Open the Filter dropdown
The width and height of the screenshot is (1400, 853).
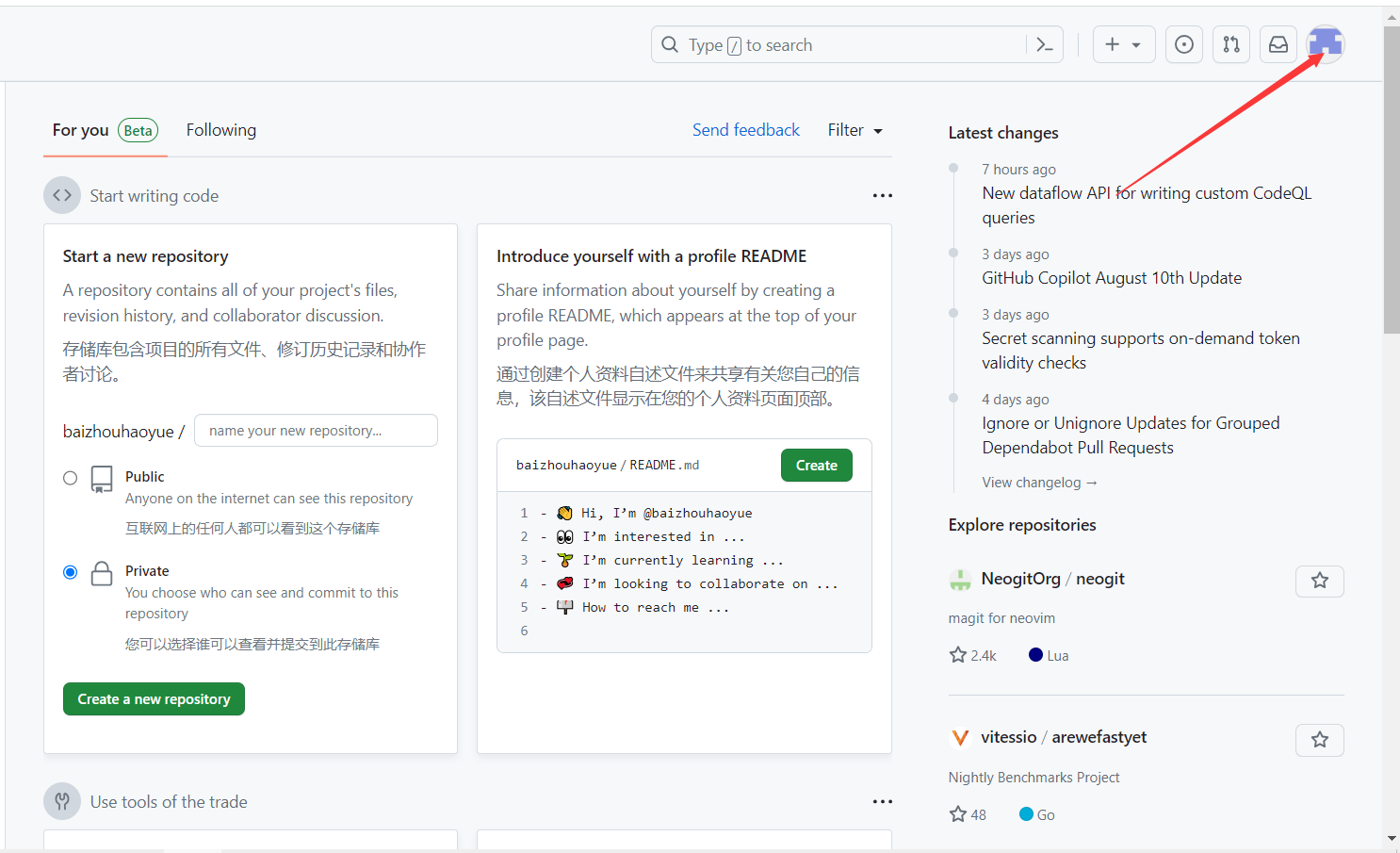[855, 130]
